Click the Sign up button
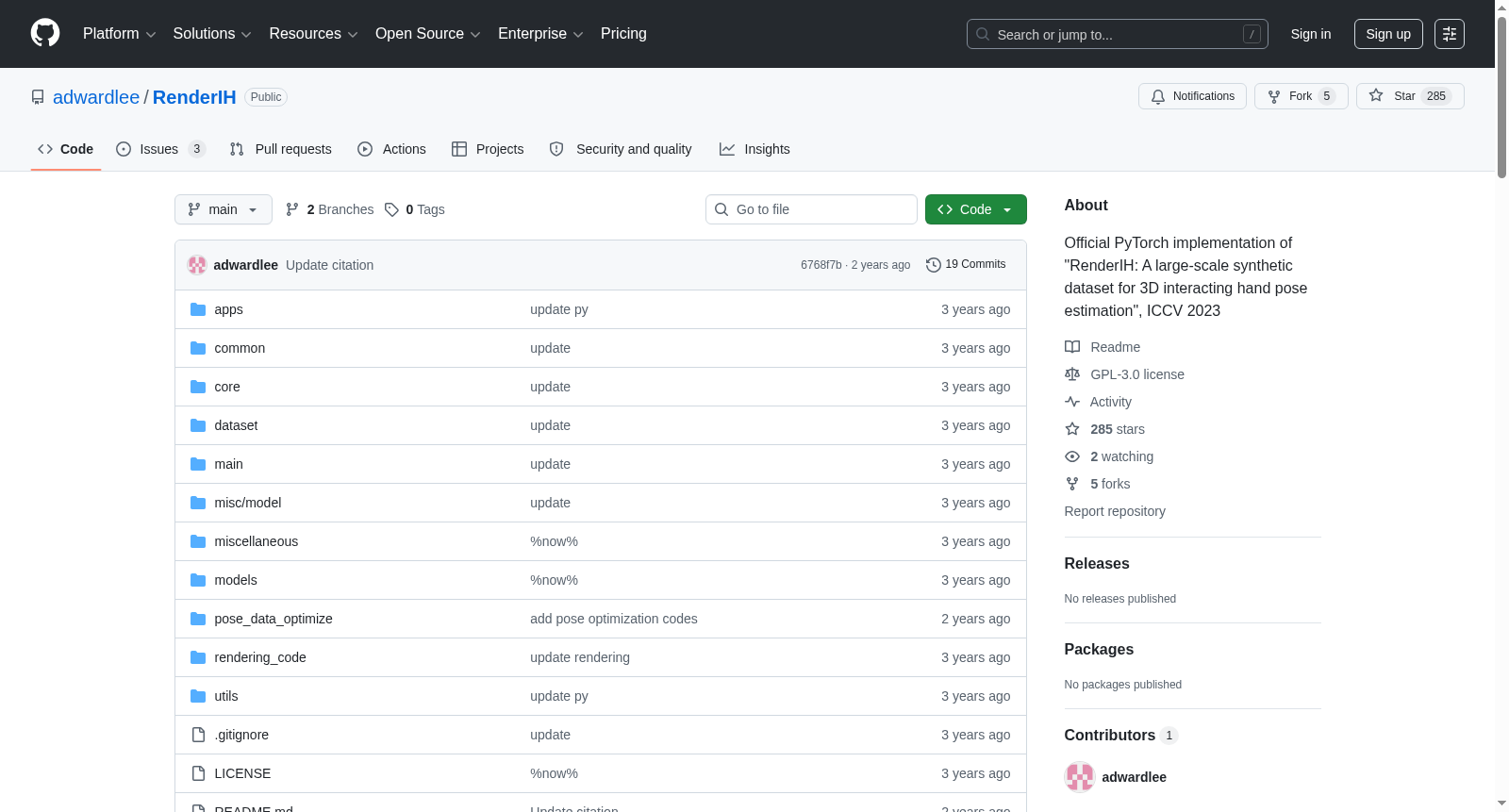The width and height of the screenshot is (1509, 812). pyautogui.click(x=1388, y=34)
